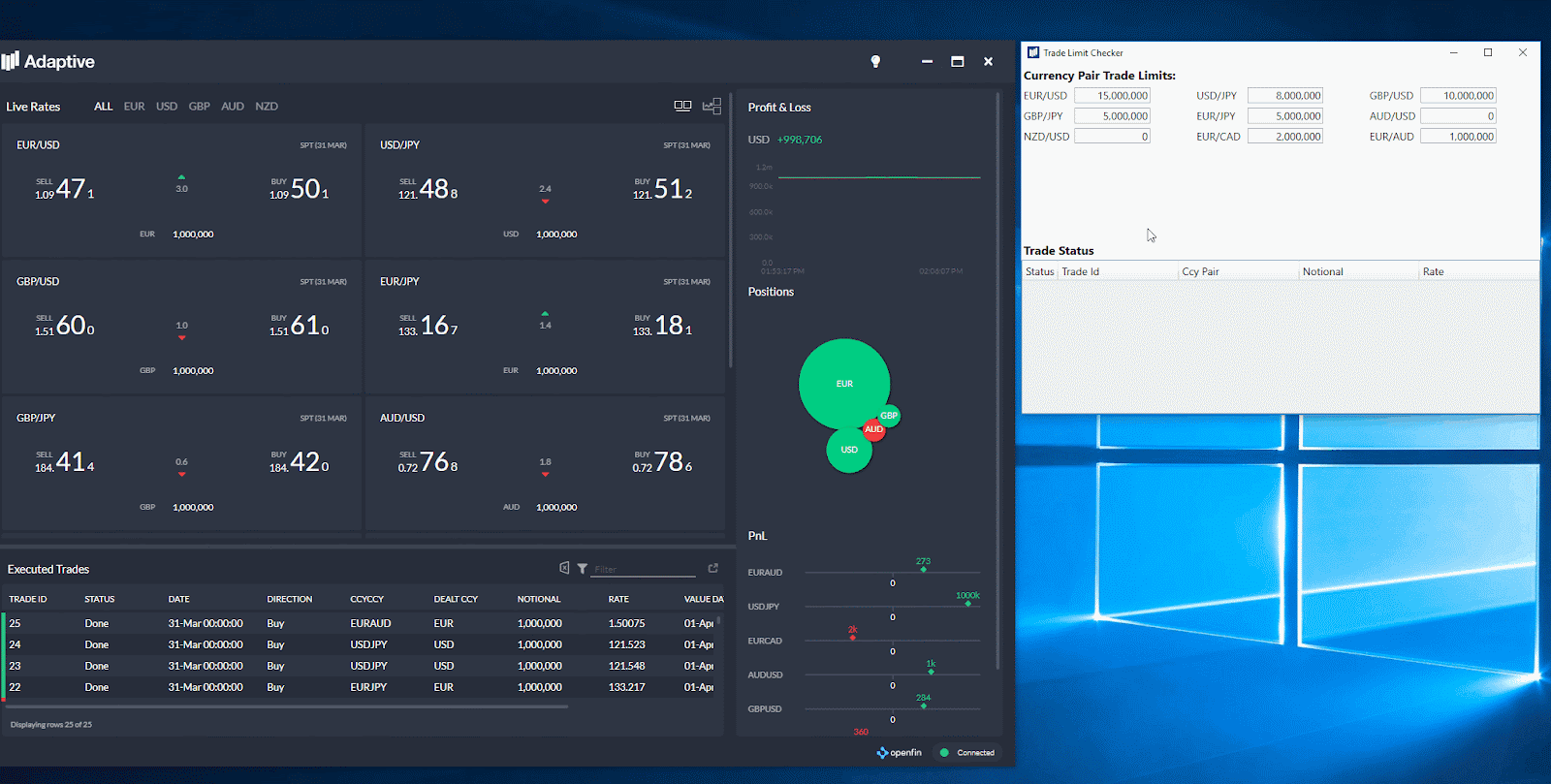1551x784 pixels.
Task: Filter live rates by EUR
Action: pos(134,107)
